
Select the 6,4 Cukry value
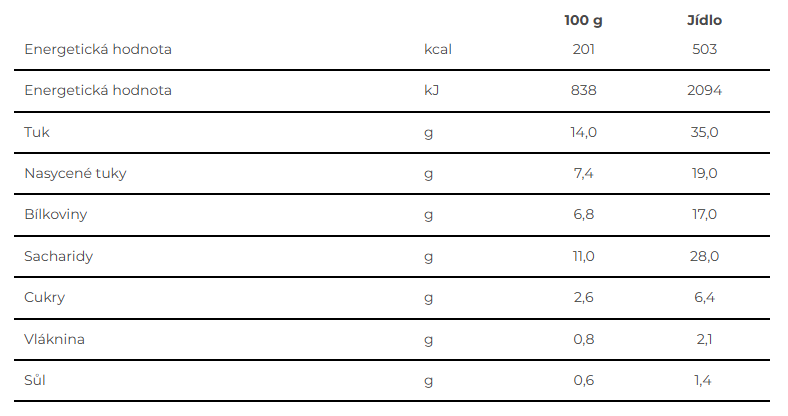pos(704,297)
